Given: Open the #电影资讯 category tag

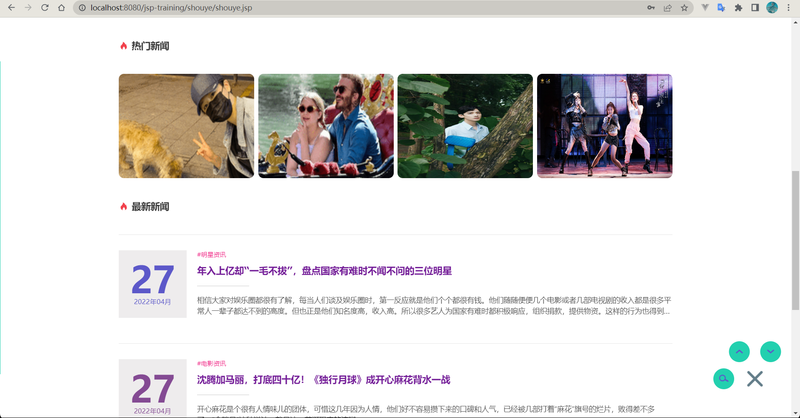Looking at the screenshot, I should coord(211,364).
